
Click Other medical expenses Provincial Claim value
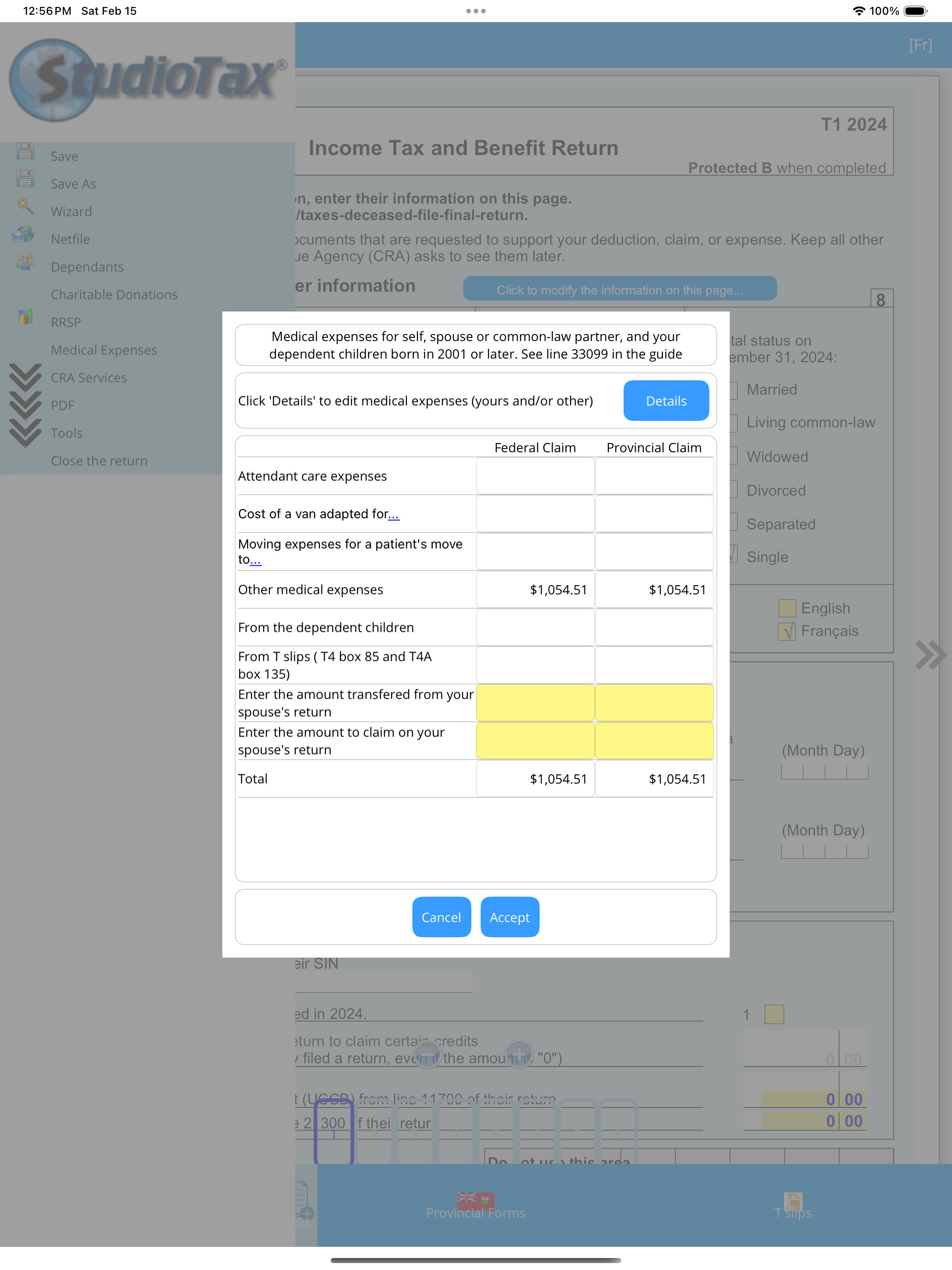(x=654, y=590)
